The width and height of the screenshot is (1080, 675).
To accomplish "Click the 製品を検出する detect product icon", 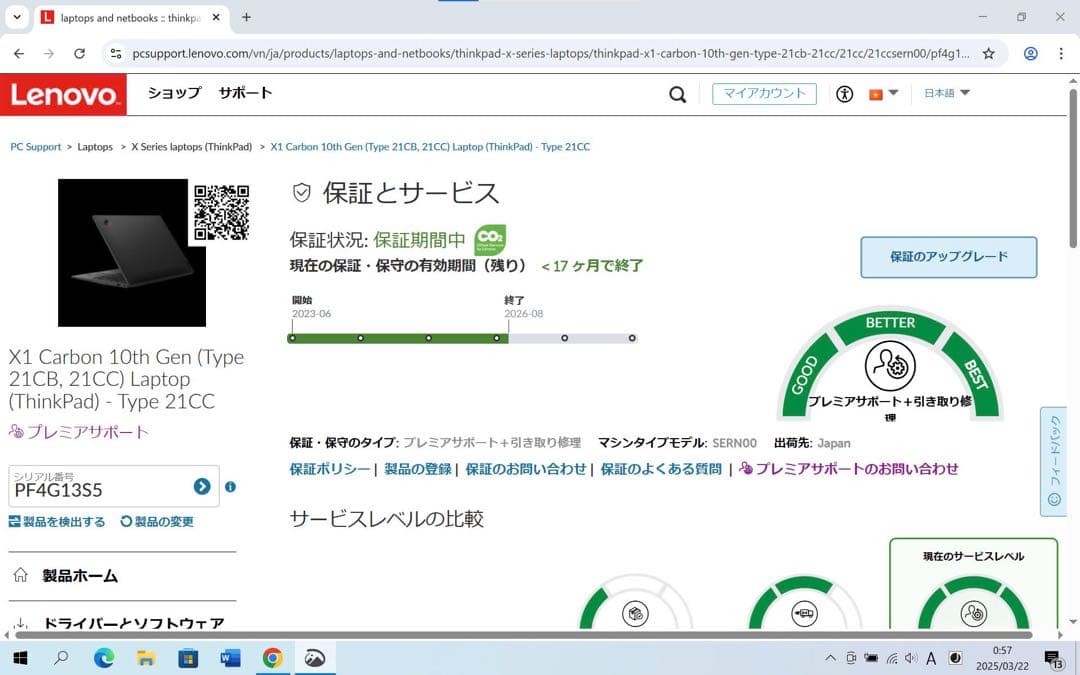I will (x=13, y=521).
